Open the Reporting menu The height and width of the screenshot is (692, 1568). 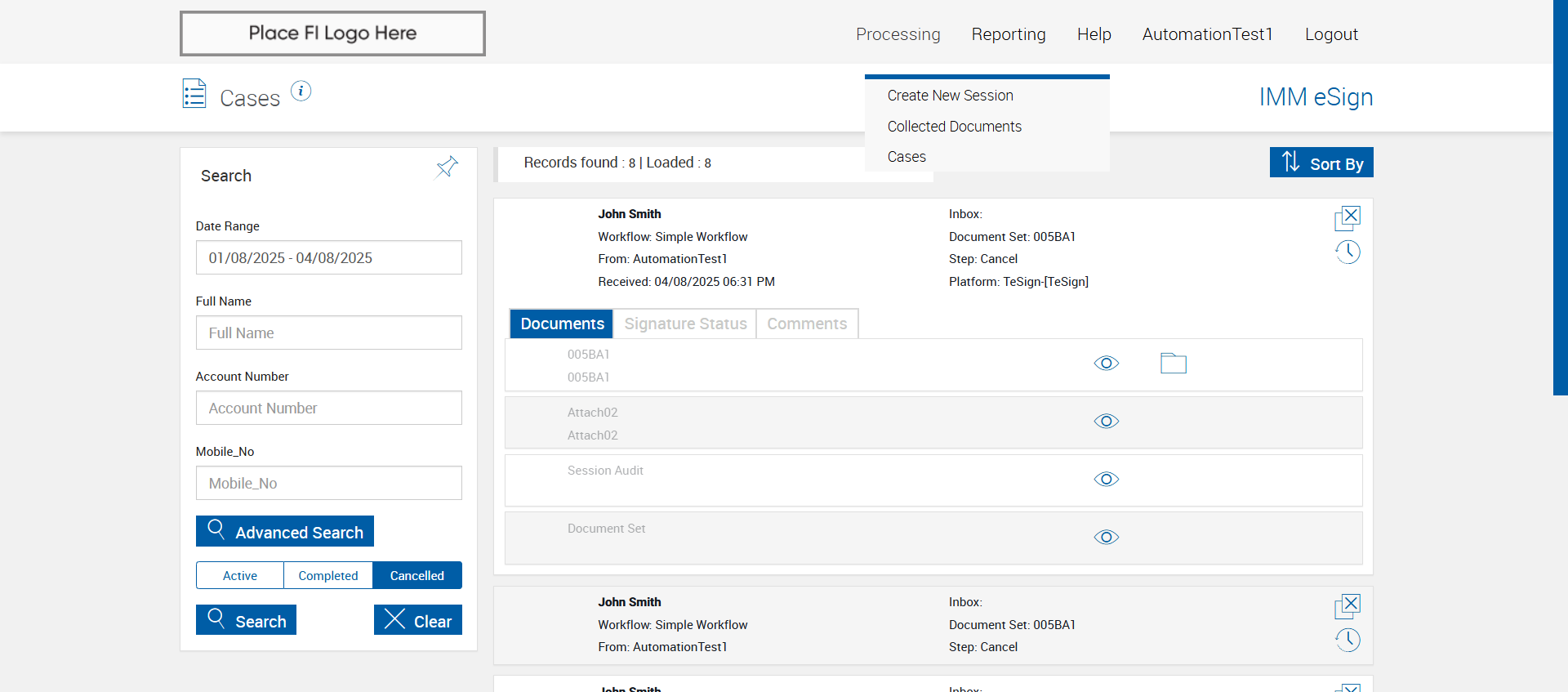pyautogui.click(x=1008, y=34)
